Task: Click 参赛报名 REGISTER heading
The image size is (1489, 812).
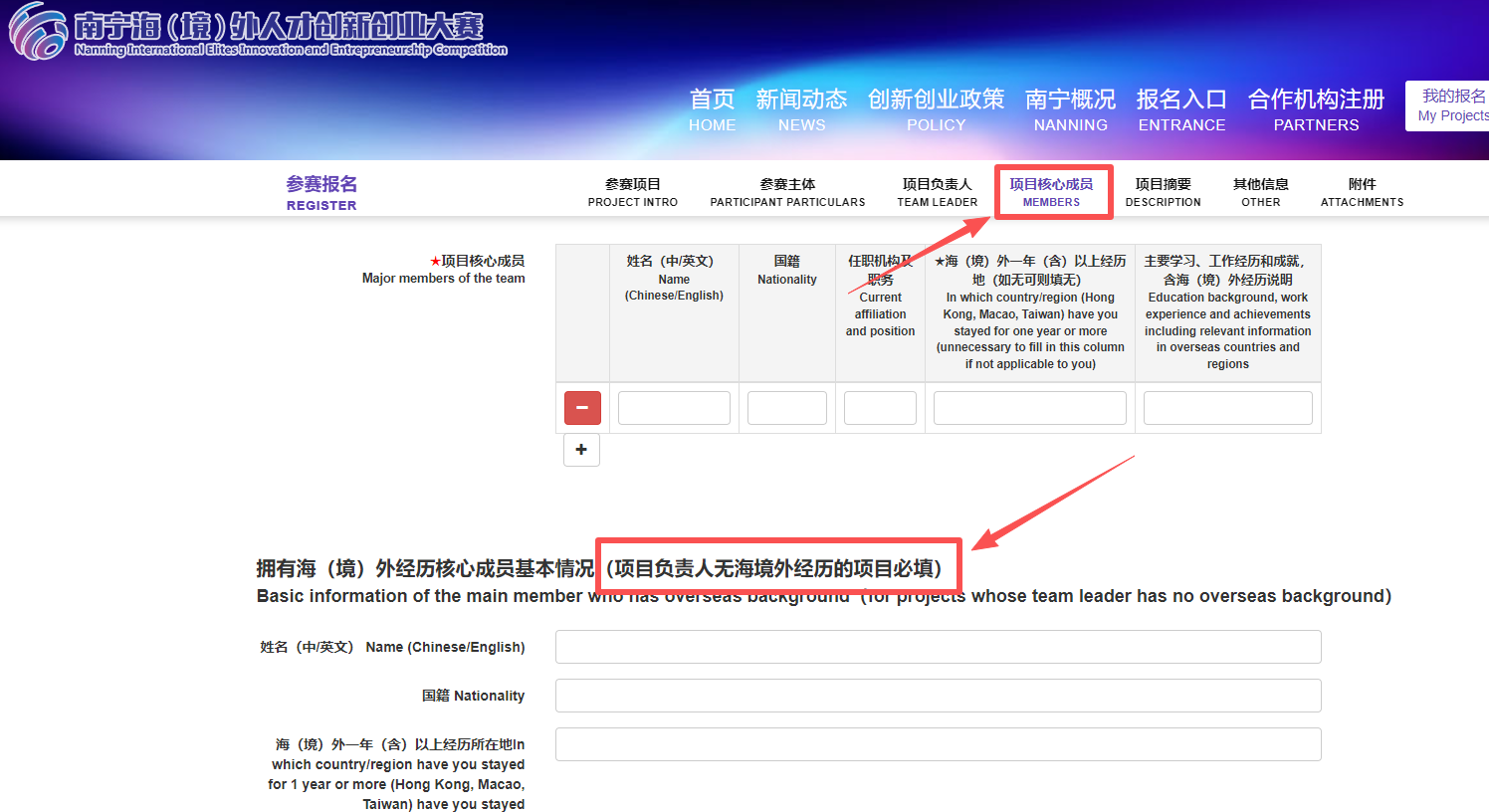Action: coord(321,193)
